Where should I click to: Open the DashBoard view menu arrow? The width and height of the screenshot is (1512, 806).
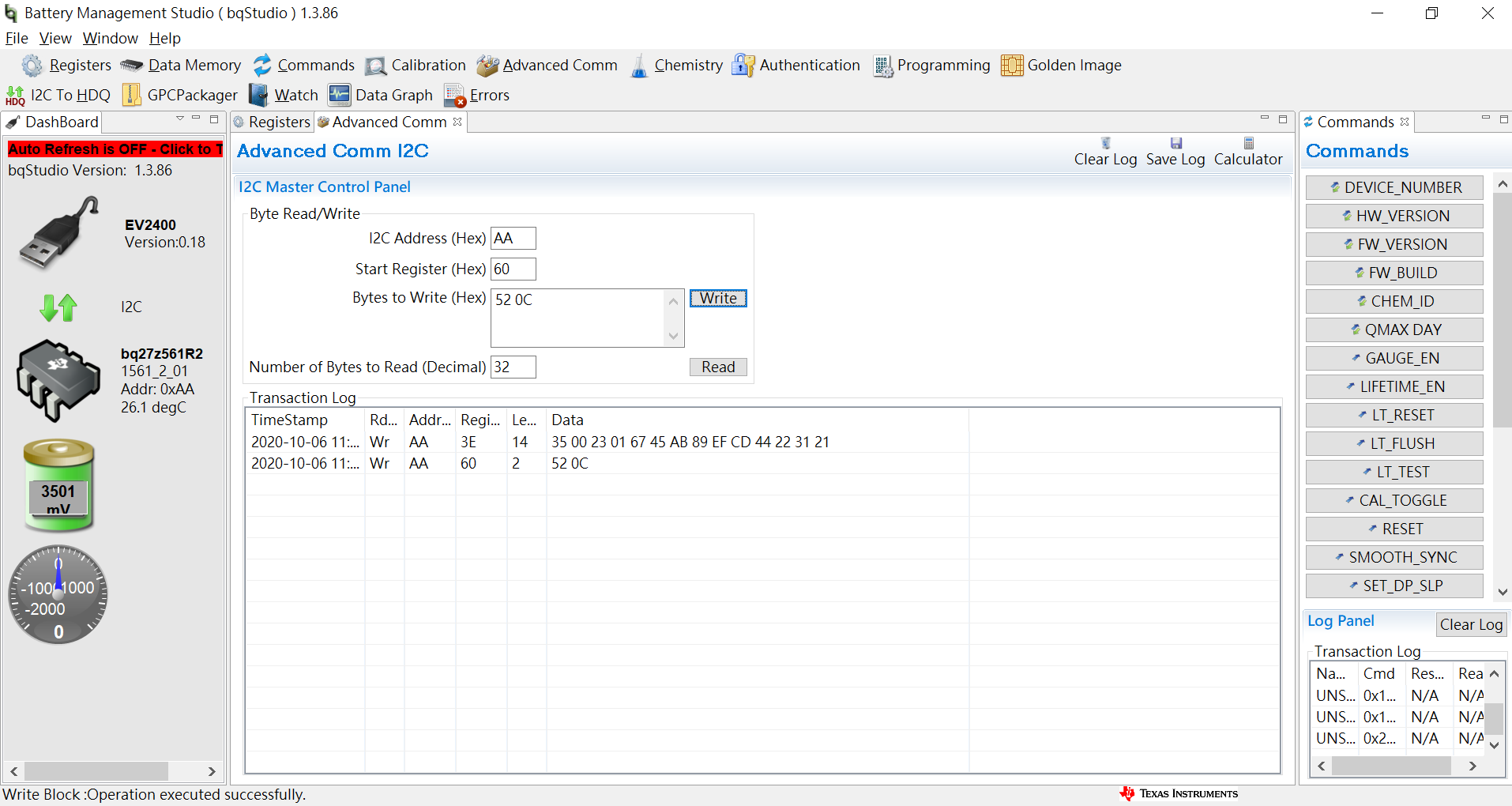coord(180,119)
